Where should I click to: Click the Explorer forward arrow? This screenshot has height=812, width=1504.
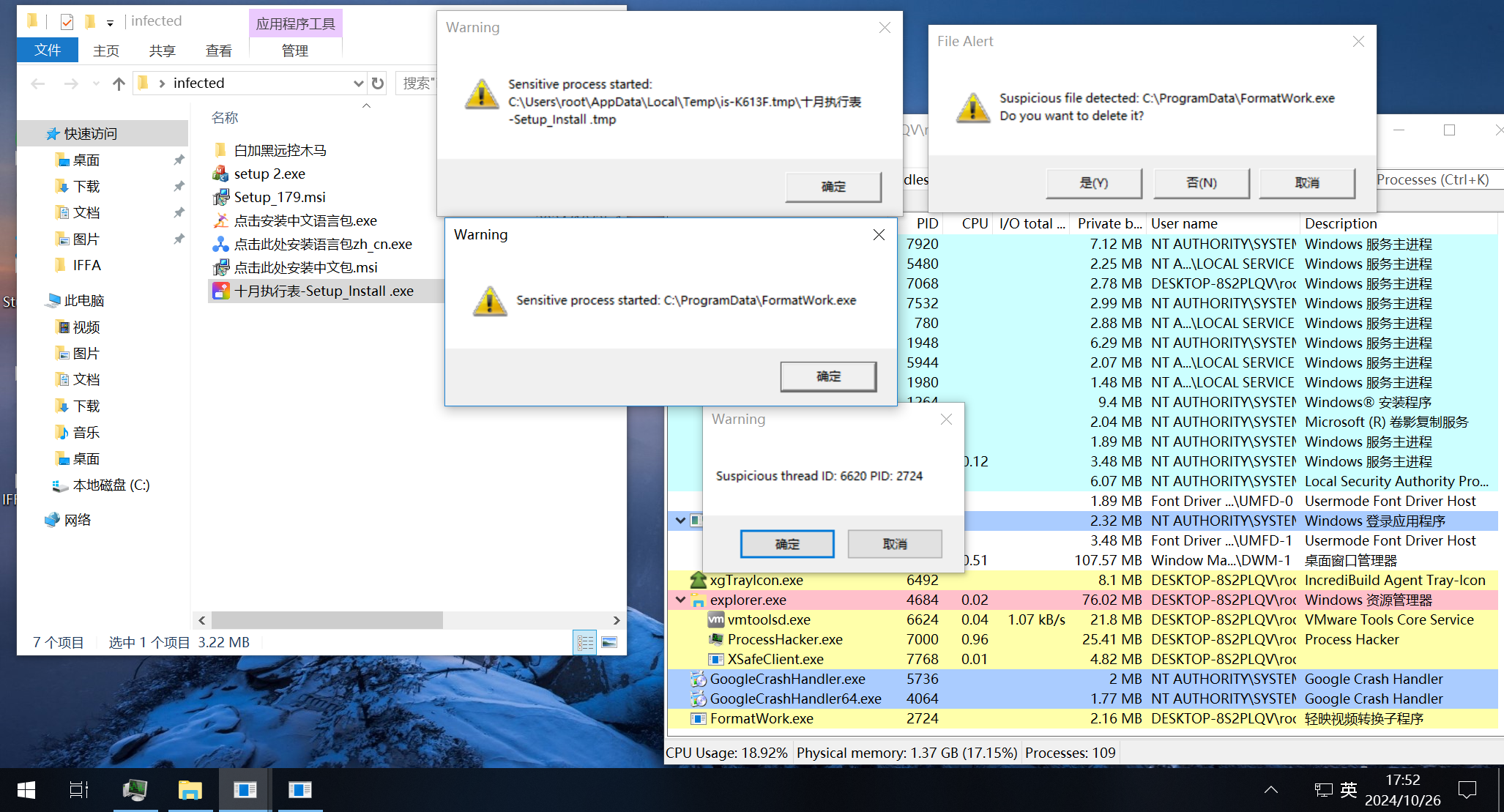pyautogui.click(x=71, y=83)
